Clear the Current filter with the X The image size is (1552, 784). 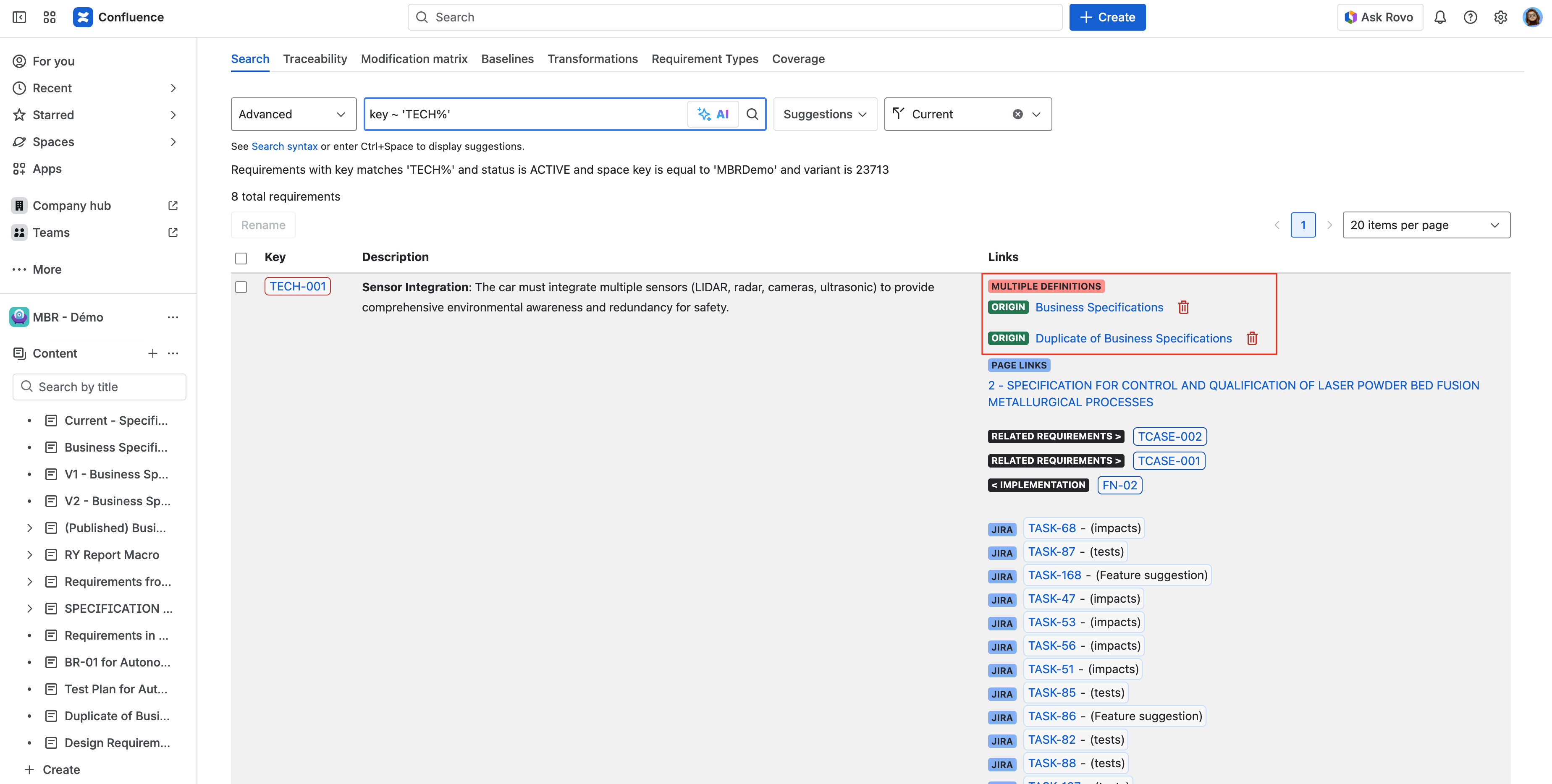pos(1017,114)
